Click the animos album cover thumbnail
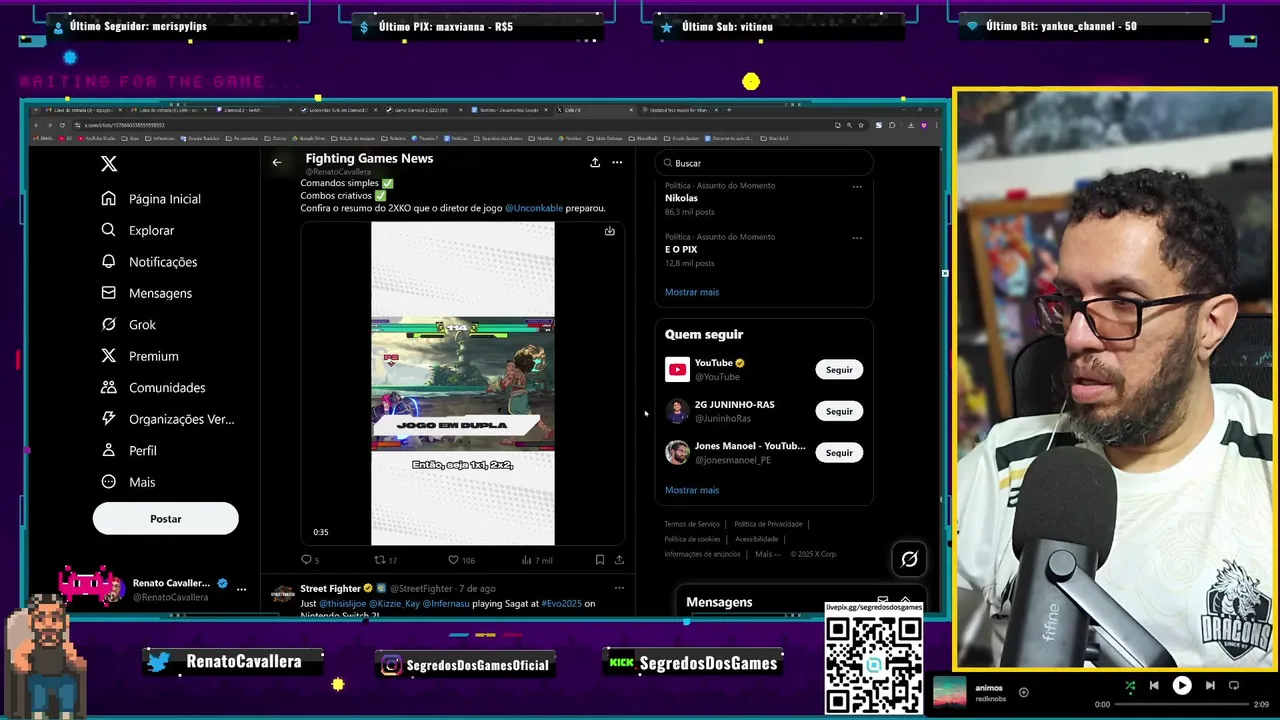 950,692
